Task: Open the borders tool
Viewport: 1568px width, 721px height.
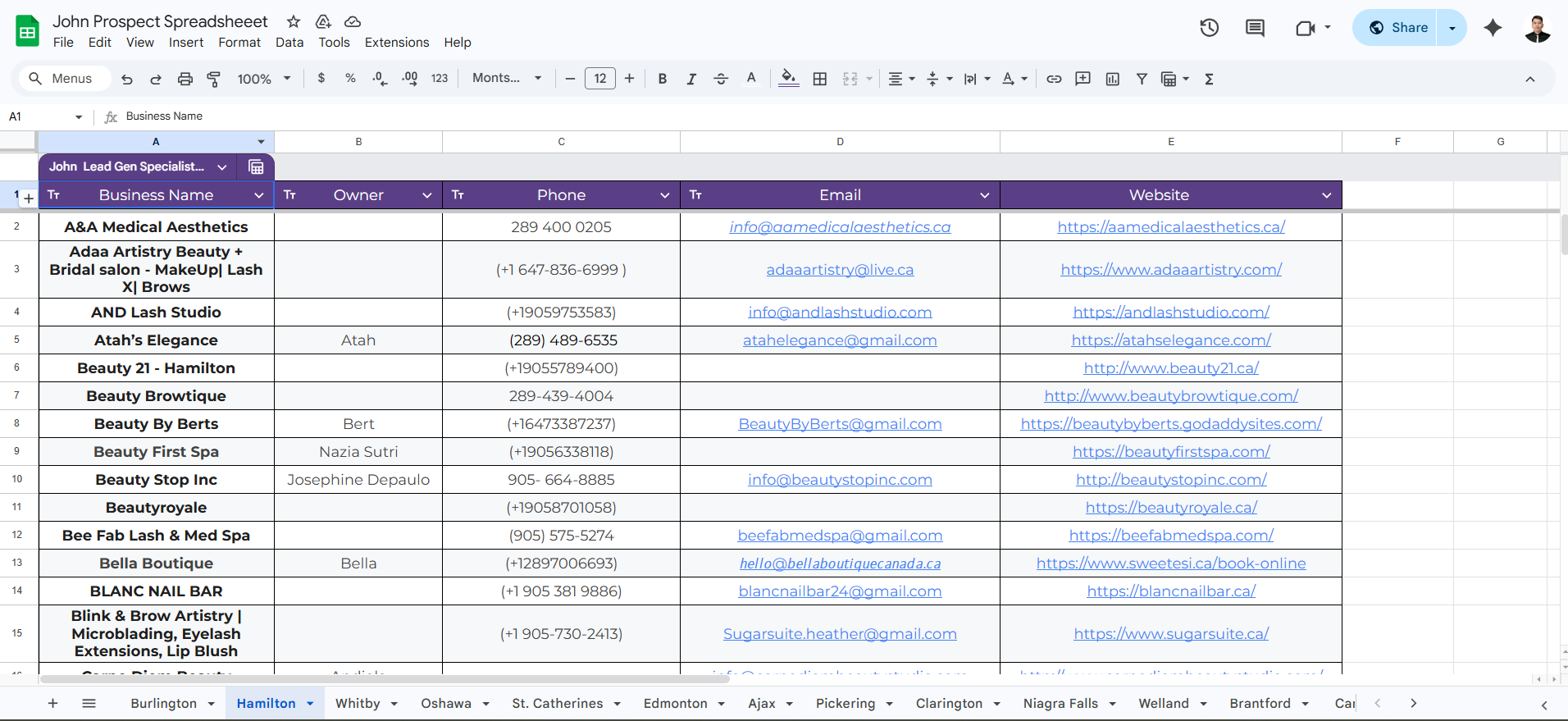Action: tap(820, 79)
